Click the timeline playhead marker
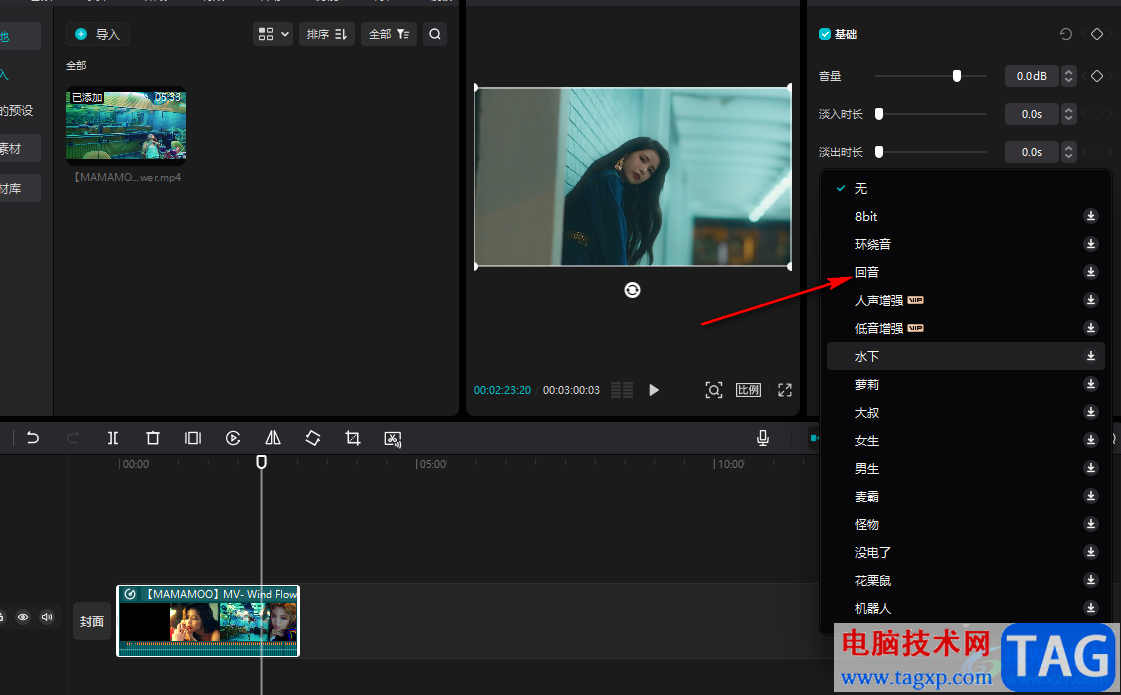The width and height of the screenshot is (1121, 695). [x=262, y=462]
